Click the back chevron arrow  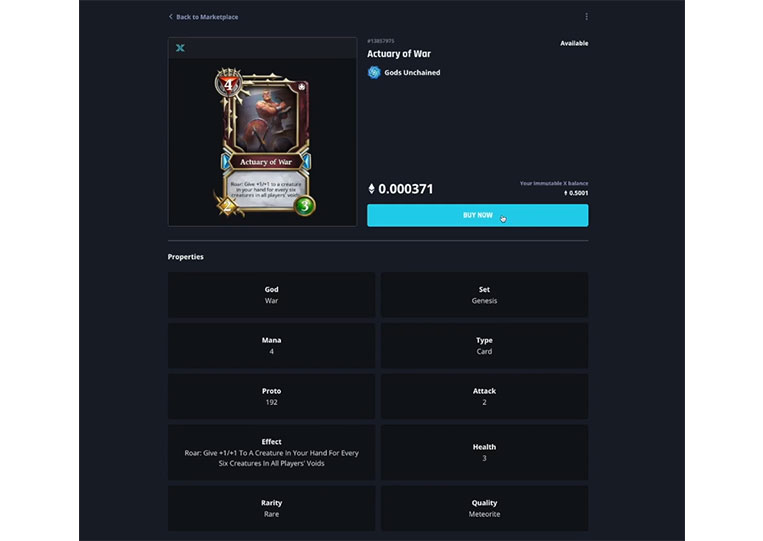pyautogui.click(x=170, y=17)
